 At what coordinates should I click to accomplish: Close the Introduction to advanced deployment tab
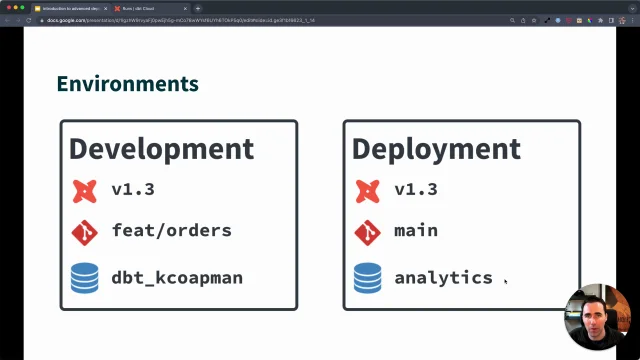pyautogui.click(x=105, y=9)
